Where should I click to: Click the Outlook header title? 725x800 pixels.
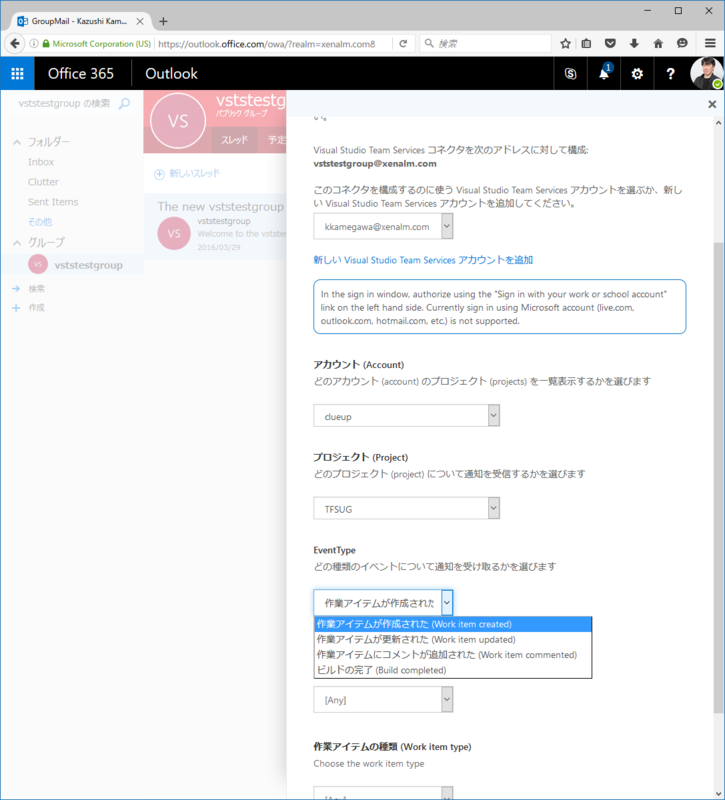[171, 73]
